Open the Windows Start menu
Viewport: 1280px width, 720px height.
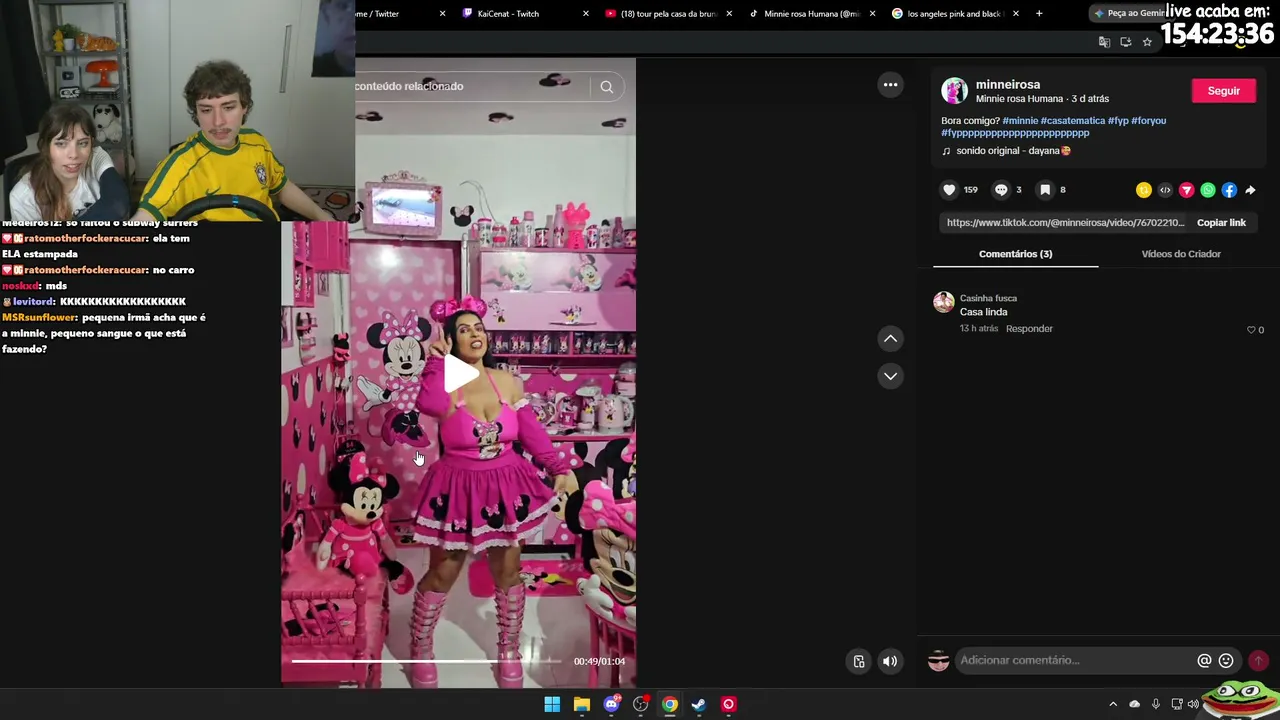click(552, 705)
